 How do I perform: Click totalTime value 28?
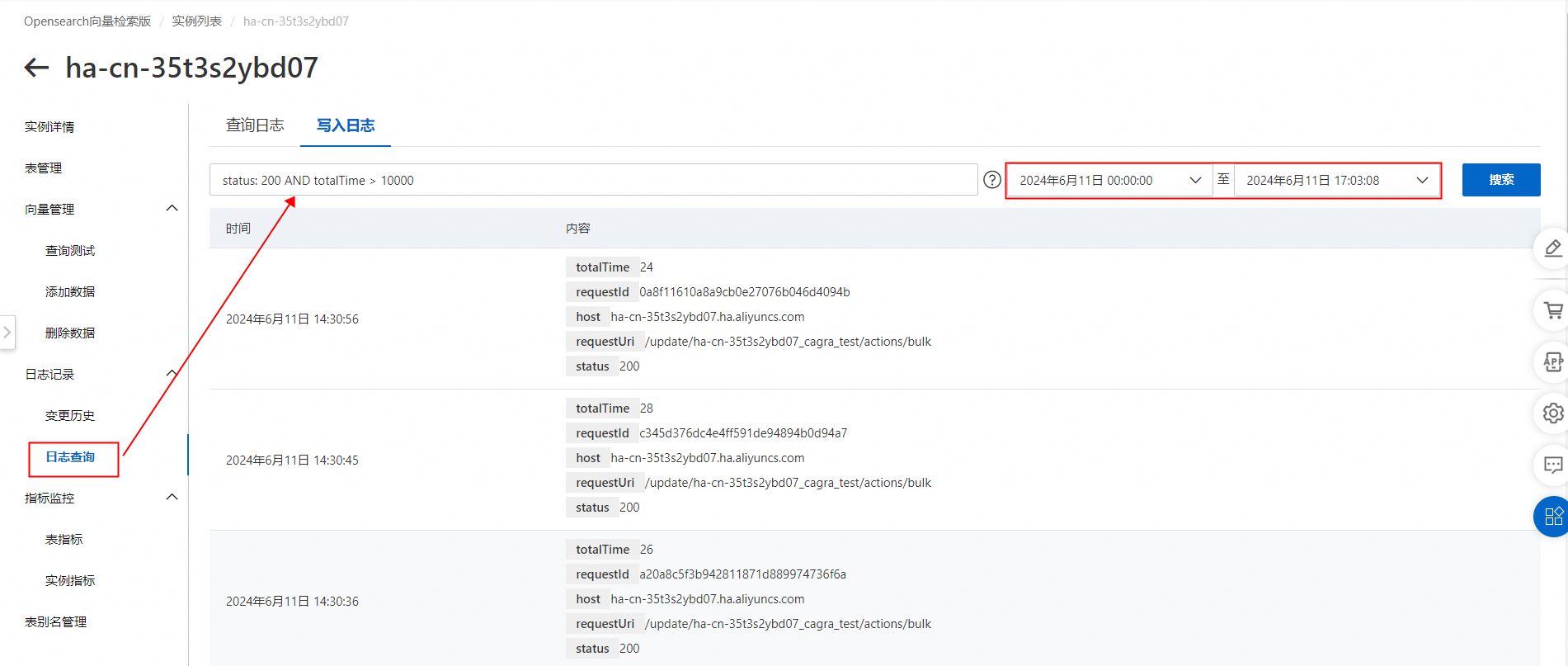click(x=647, y=409)
